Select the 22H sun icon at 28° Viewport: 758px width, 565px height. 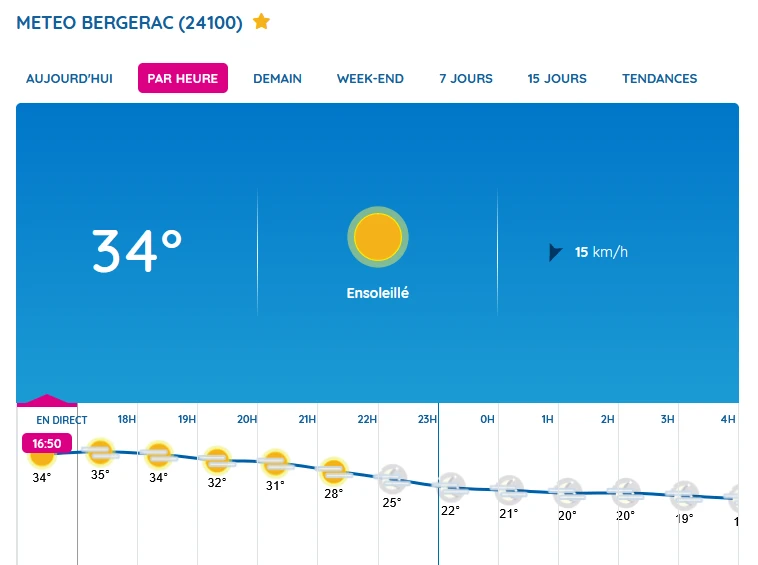(x=334, y=471)
